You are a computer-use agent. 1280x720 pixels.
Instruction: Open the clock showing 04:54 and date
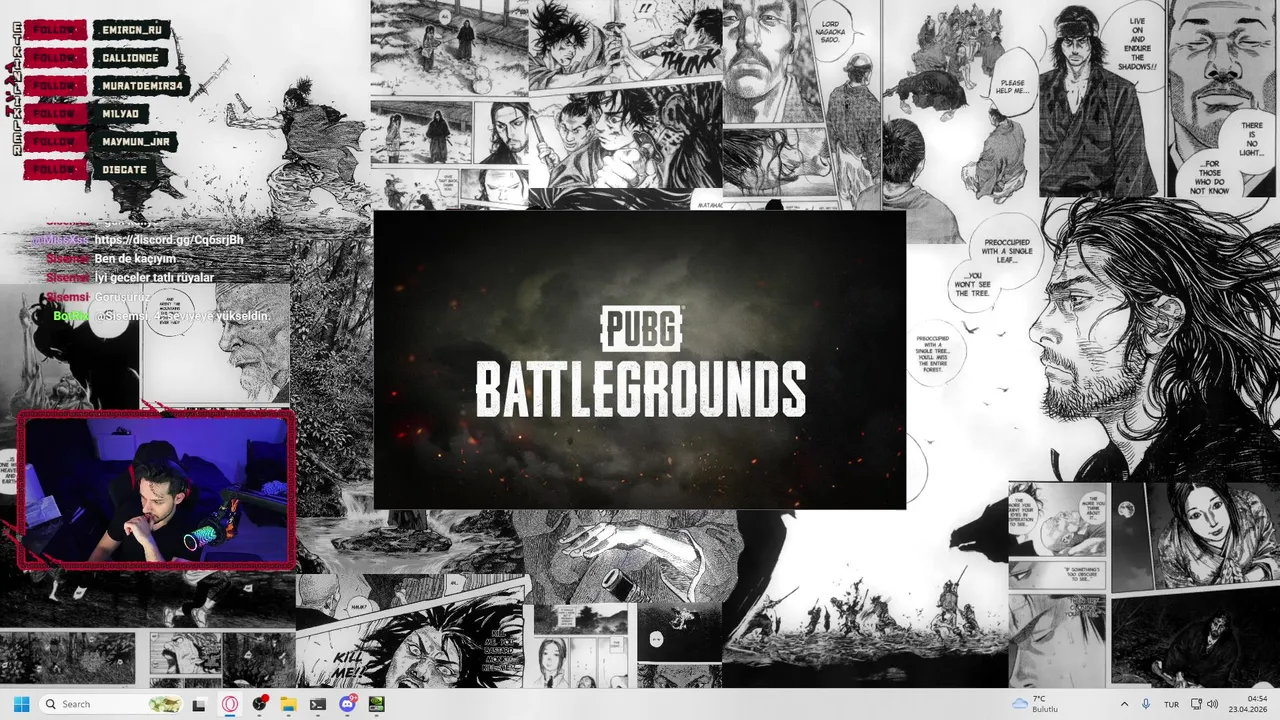click(1250, 704)
